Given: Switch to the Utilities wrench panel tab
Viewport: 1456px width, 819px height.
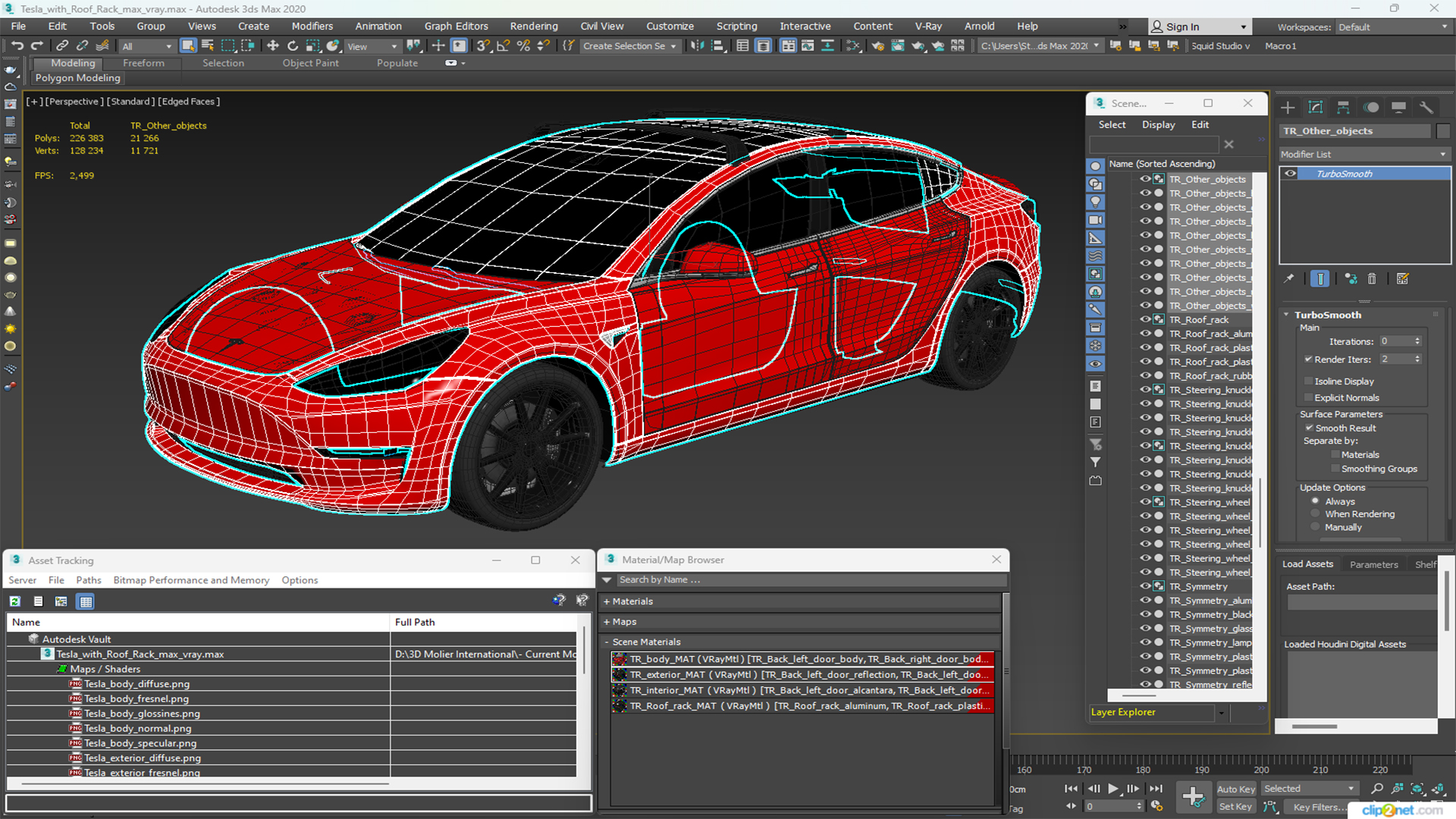Looking at the screenshot, I should [1426, 108].
